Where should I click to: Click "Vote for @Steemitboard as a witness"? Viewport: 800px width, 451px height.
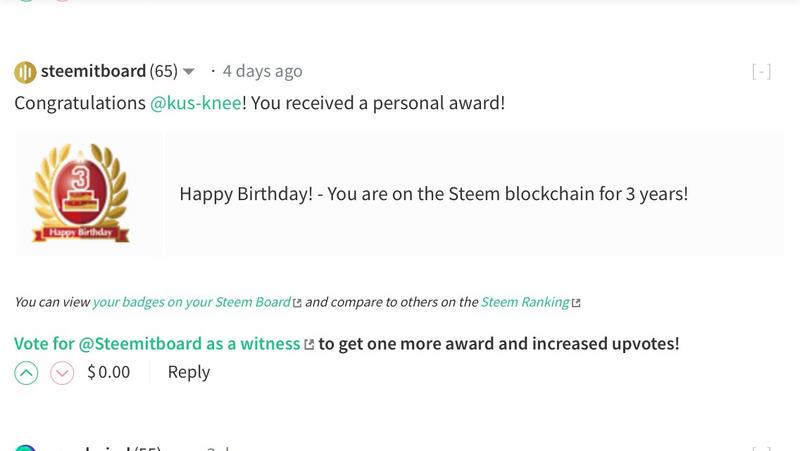[x=157, y=343]
